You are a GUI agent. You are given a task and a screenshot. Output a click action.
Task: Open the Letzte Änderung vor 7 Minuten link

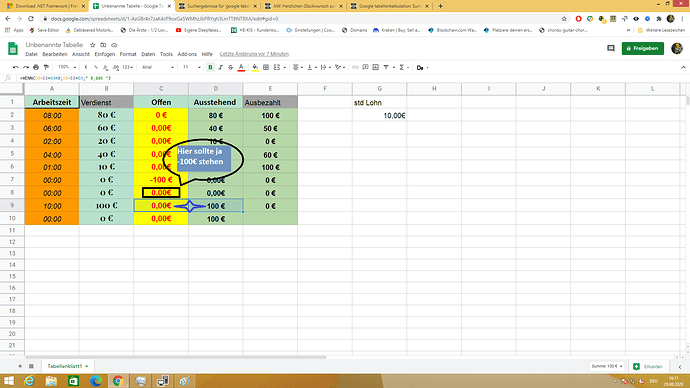coord(254,54)
